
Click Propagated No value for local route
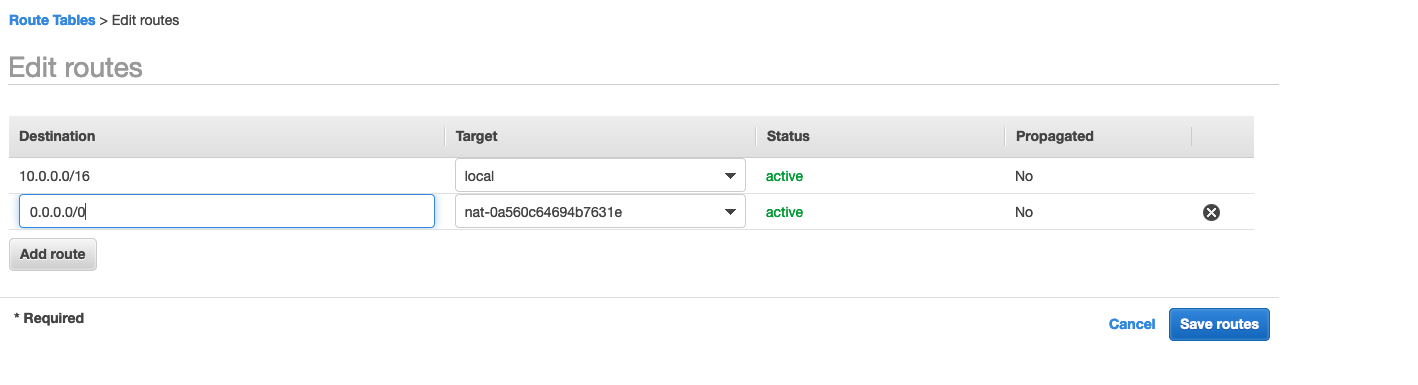(x=1024, y=176)
